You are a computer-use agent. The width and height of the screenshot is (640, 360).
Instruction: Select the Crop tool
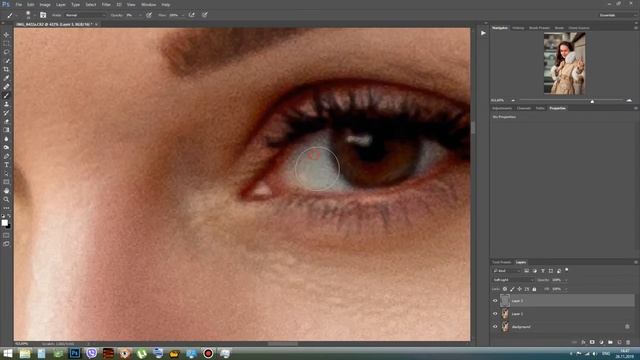[6, 69]
